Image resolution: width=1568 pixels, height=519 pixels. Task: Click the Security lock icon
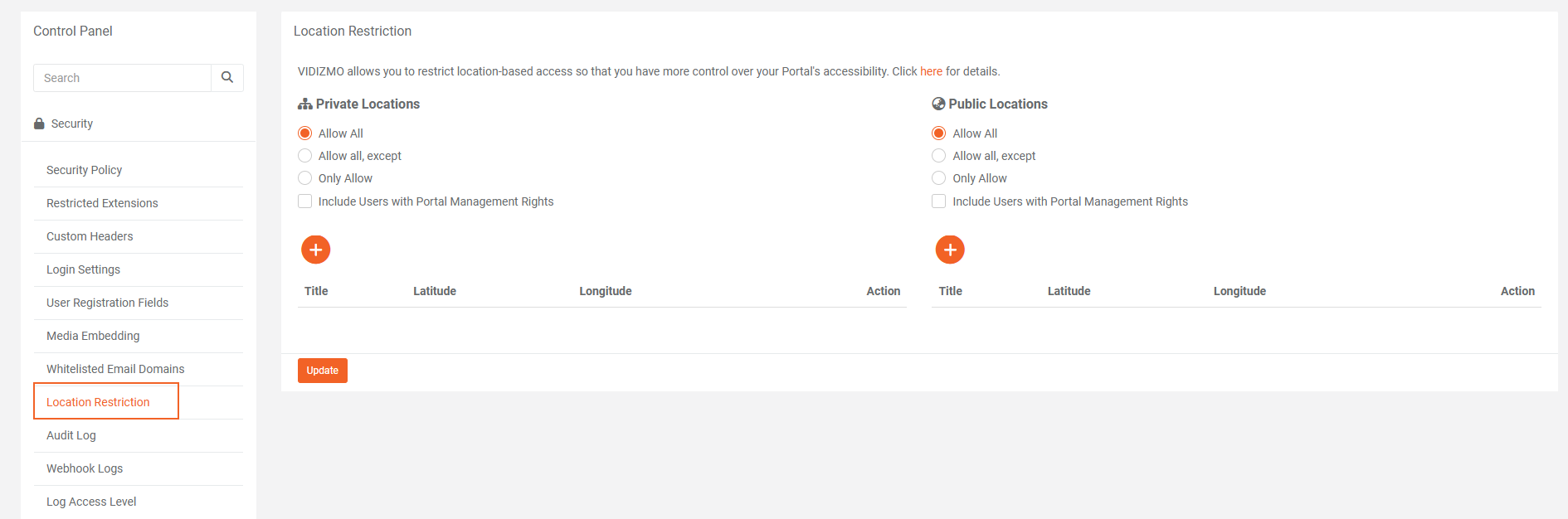click(x=39, y=124)
